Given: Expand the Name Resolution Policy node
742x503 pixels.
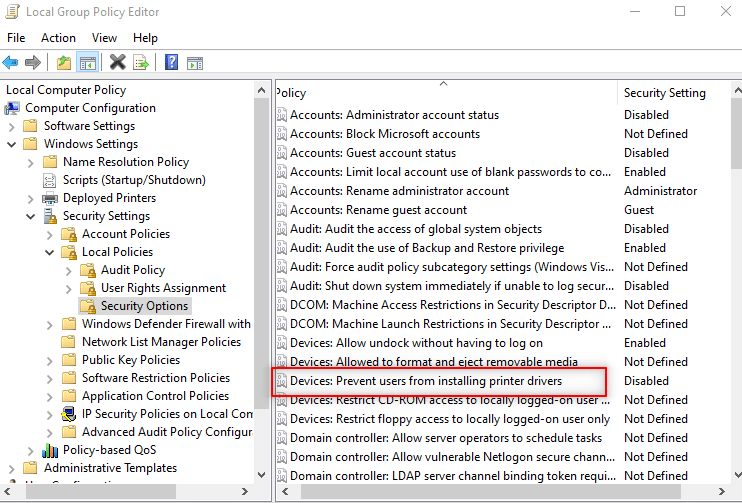Looking at the screenshot, I should (x=31, y=163).
